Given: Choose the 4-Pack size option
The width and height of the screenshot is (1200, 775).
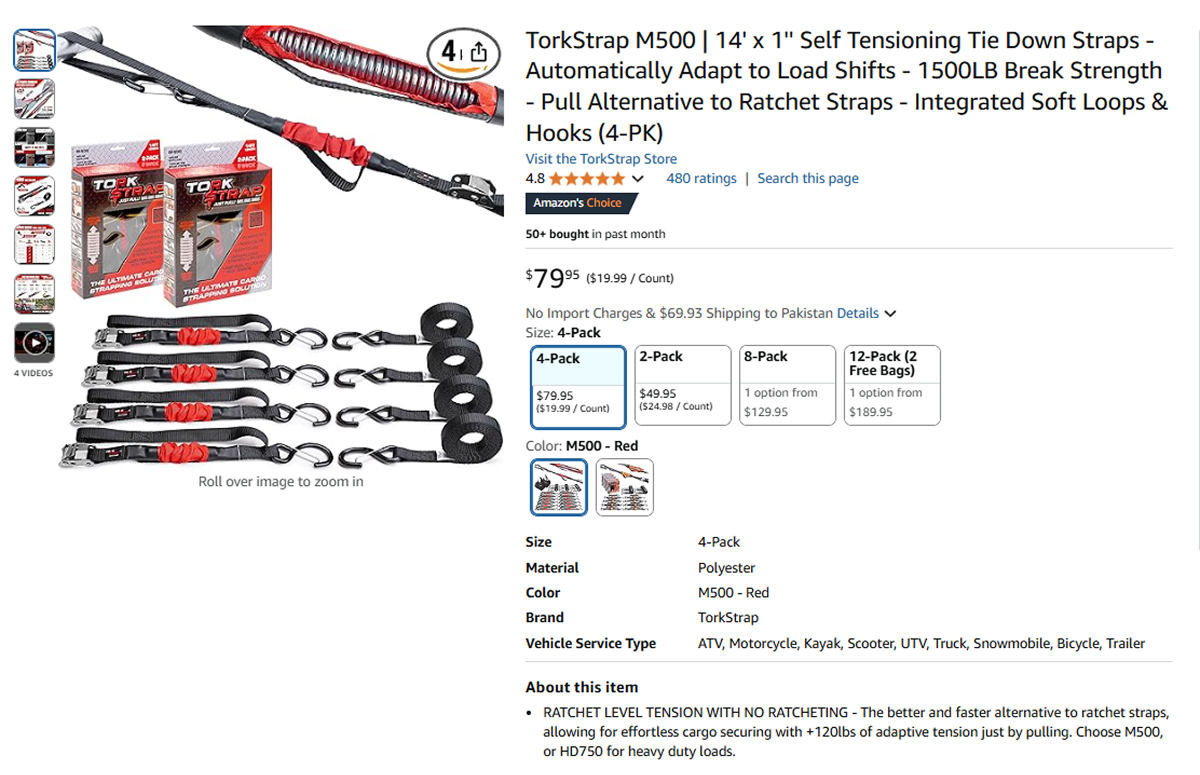Looking at the screenshot, I should [578, 386].
